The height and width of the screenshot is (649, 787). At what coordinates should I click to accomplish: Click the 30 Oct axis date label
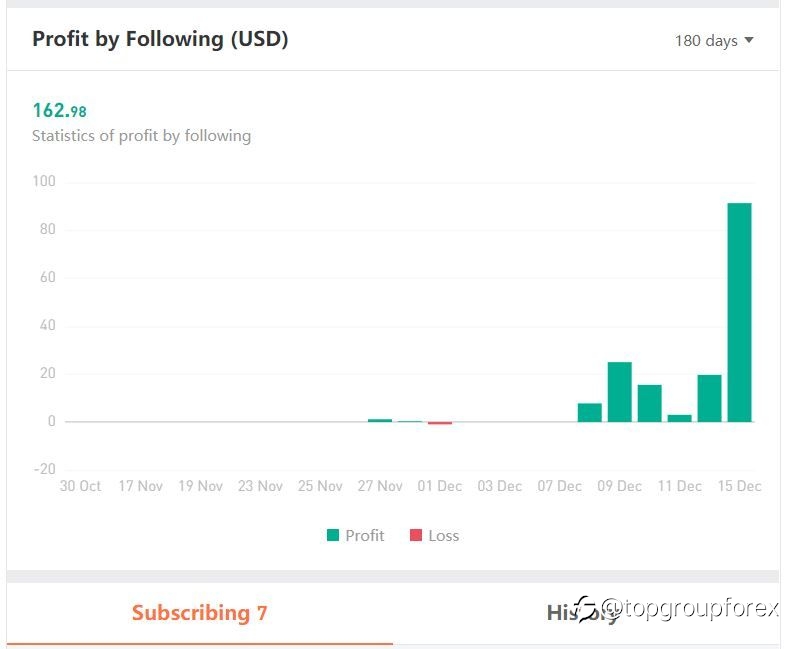click(x=80, y=486)
